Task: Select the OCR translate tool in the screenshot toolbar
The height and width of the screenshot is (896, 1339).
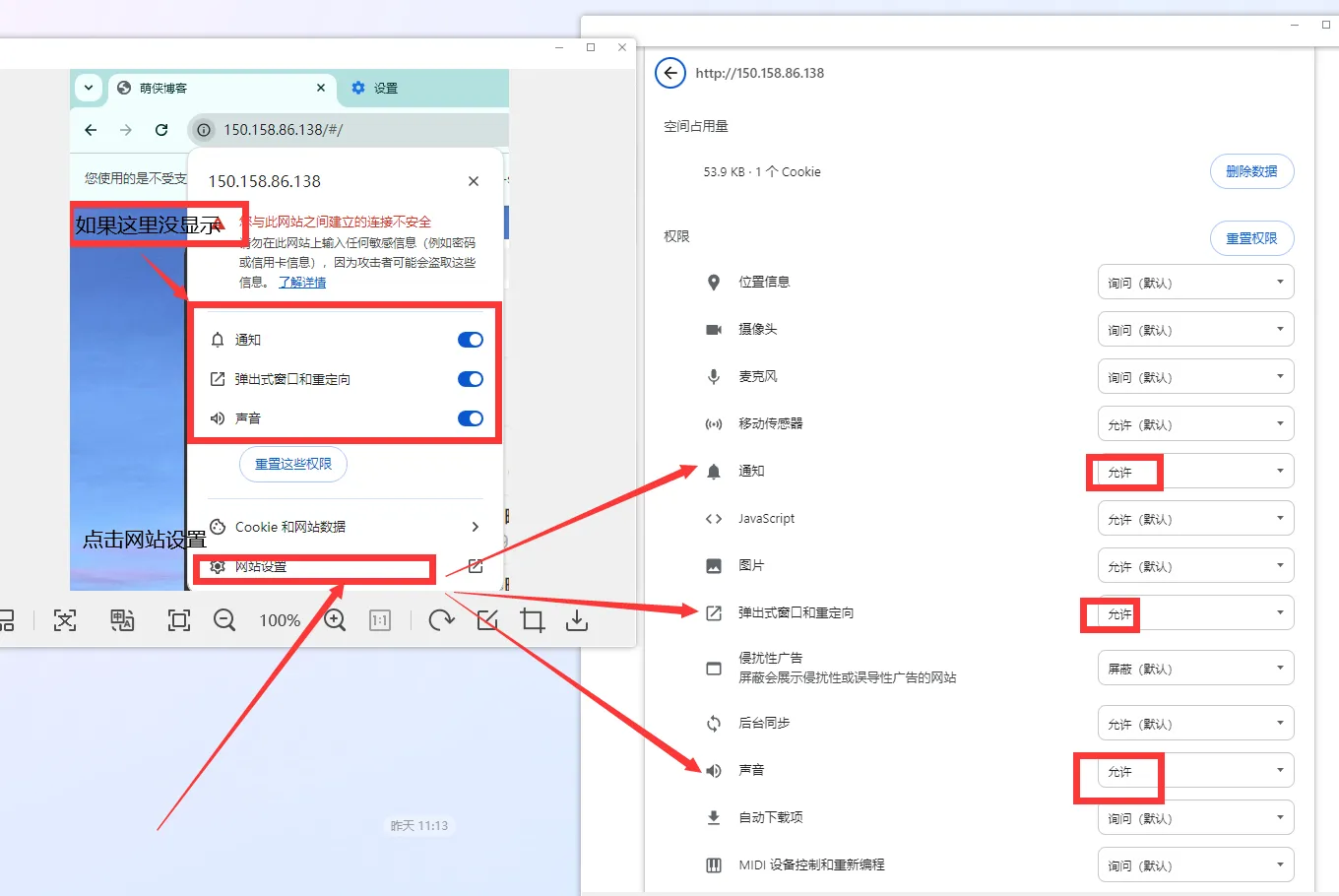Action: coord(122,620)
